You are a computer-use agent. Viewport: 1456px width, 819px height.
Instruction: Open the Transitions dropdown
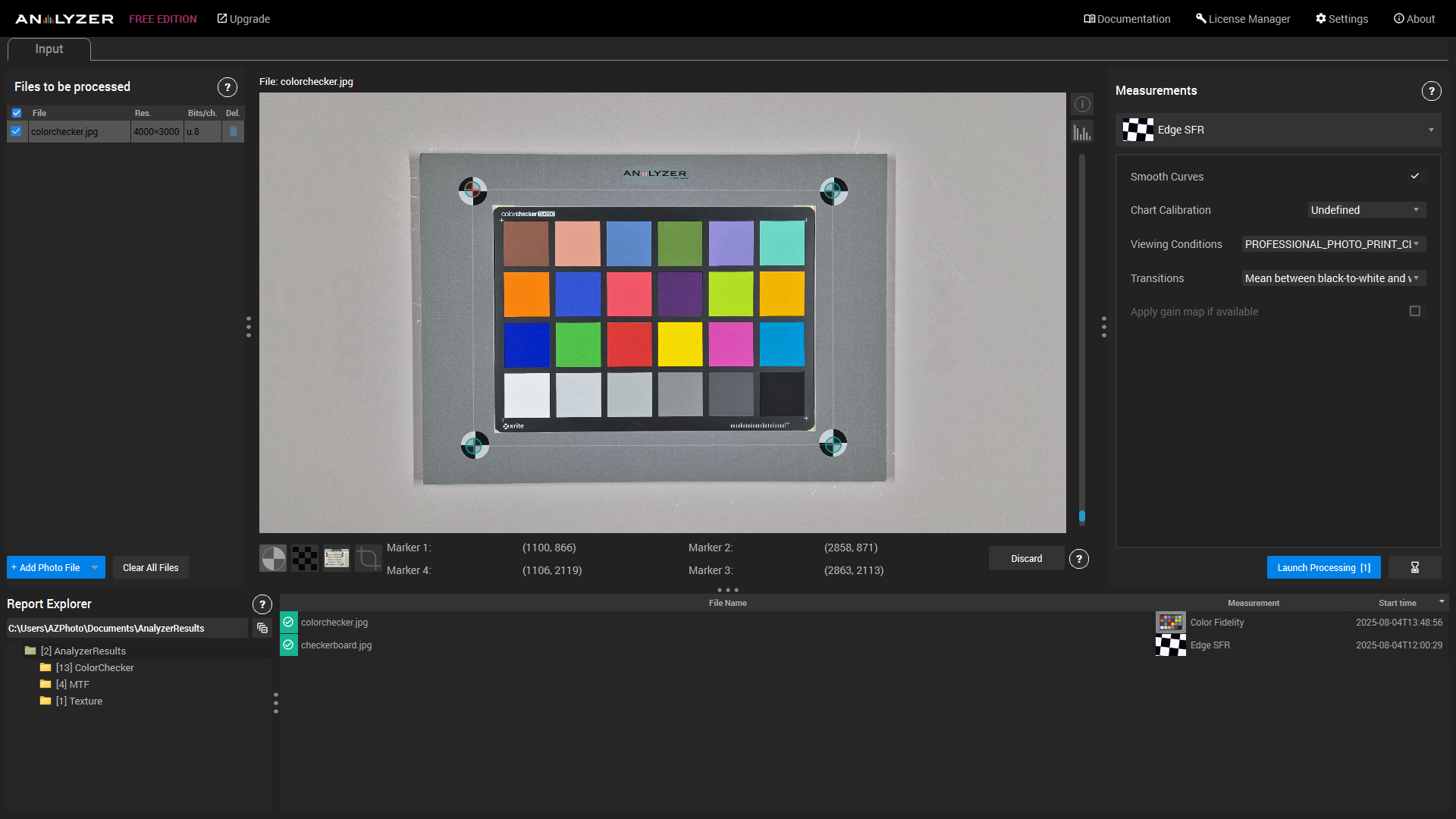coord(1334,278)
